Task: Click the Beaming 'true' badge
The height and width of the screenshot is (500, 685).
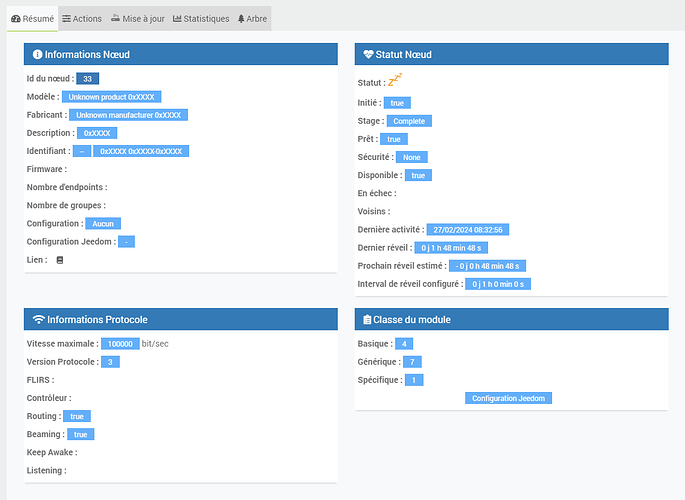Action: tap(80, 434)
